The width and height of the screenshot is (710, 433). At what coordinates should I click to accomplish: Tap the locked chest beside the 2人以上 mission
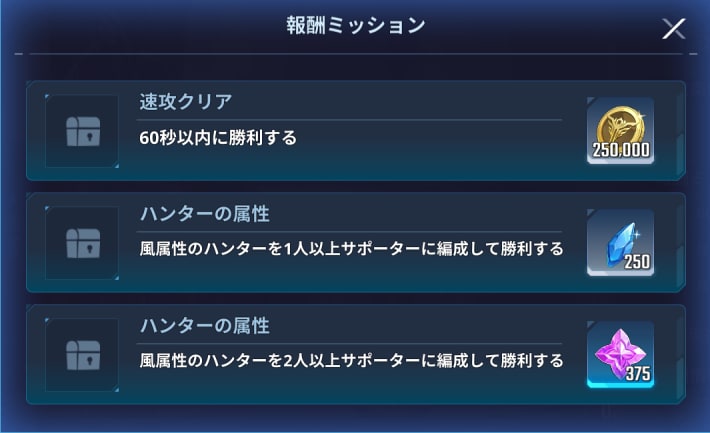82,356
